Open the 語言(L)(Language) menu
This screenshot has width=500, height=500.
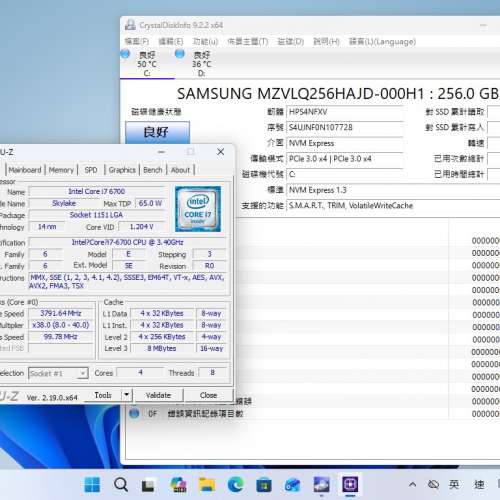(382, 41)
